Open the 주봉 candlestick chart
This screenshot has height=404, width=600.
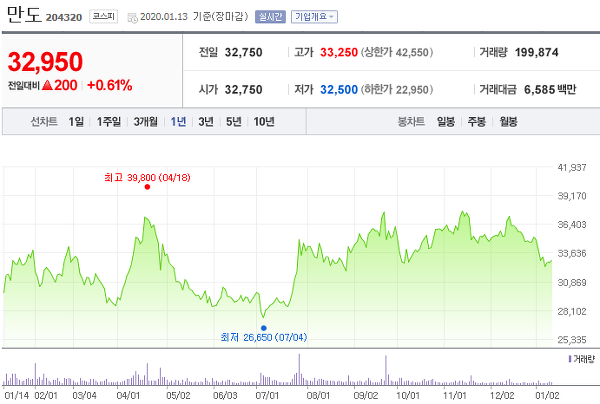(477, 122)
